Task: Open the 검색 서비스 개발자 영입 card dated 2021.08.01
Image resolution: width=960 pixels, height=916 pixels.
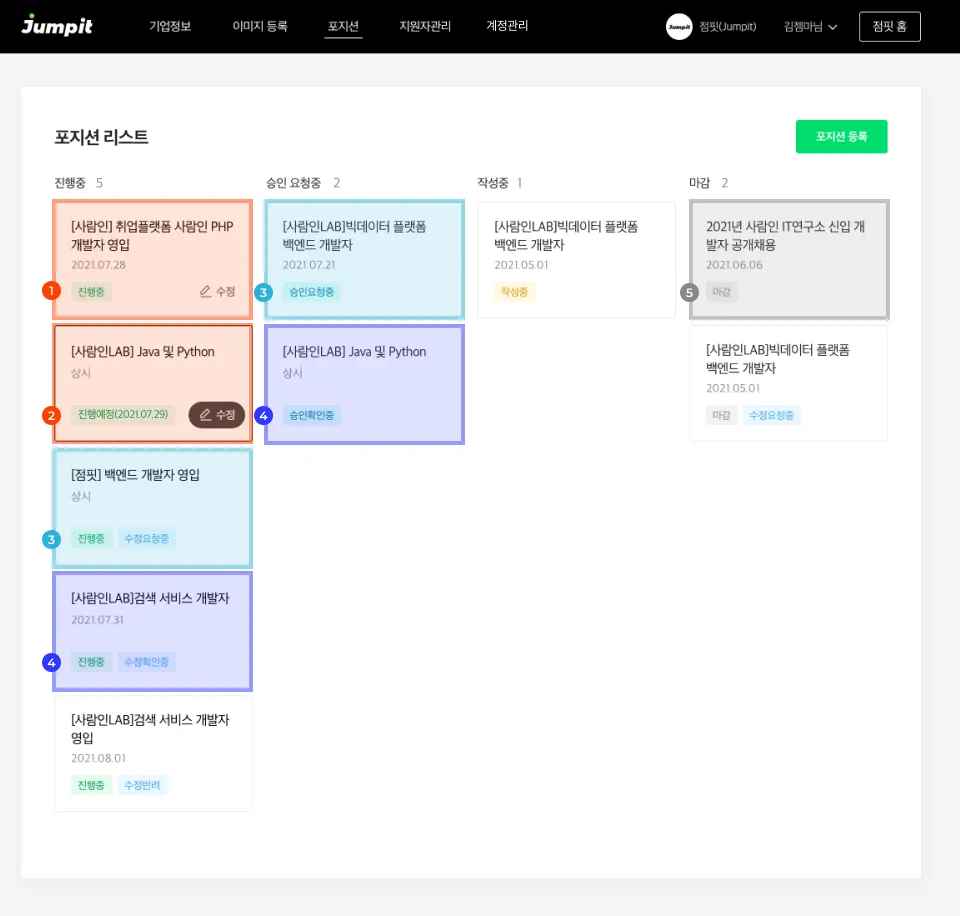Action: (x=153, y=754)
